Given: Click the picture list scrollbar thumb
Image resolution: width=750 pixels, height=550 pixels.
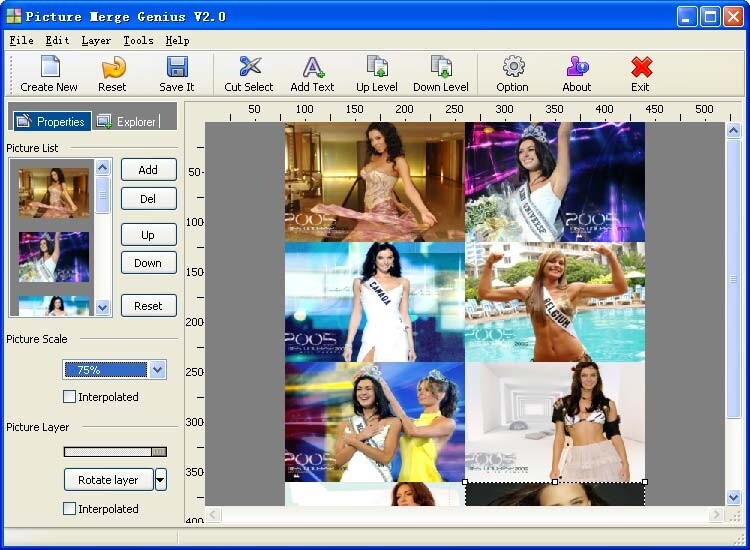Looking at the screenshot, I should point(103,195).
